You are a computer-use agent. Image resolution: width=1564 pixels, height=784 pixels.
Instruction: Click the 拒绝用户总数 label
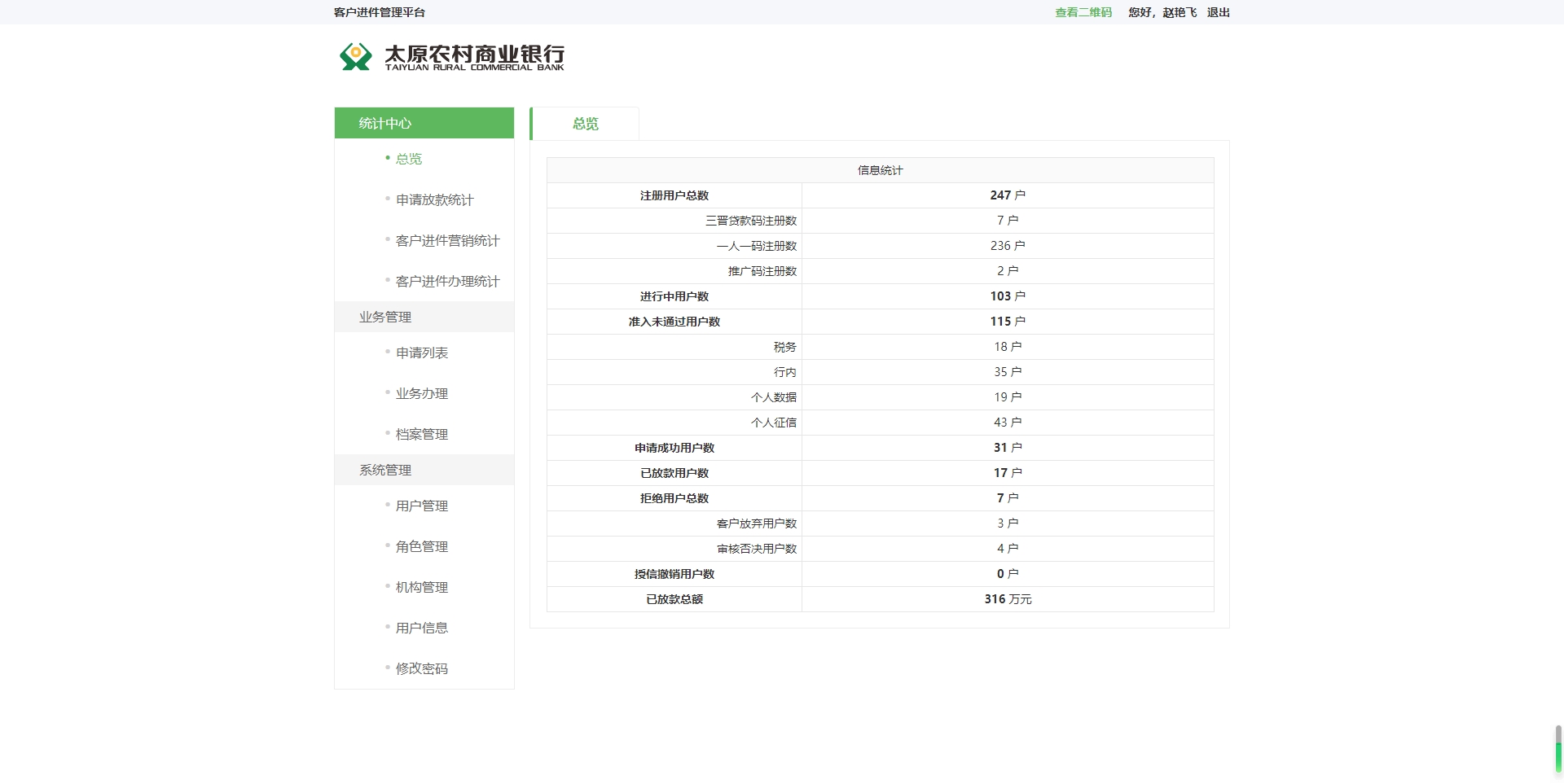pyautogui.click(x=674, y=498)
